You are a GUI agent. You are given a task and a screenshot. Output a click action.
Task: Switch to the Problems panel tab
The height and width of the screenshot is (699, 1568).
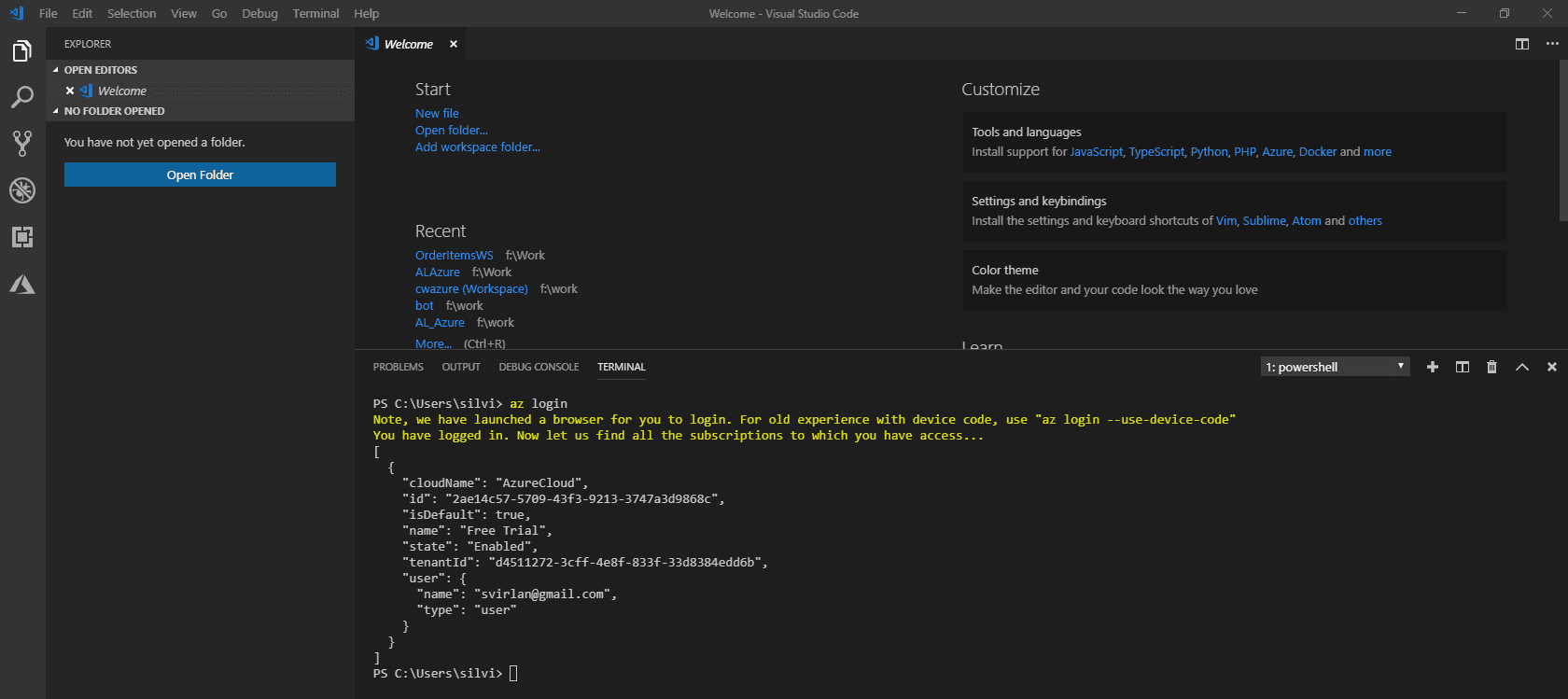(x=399, y=367)
